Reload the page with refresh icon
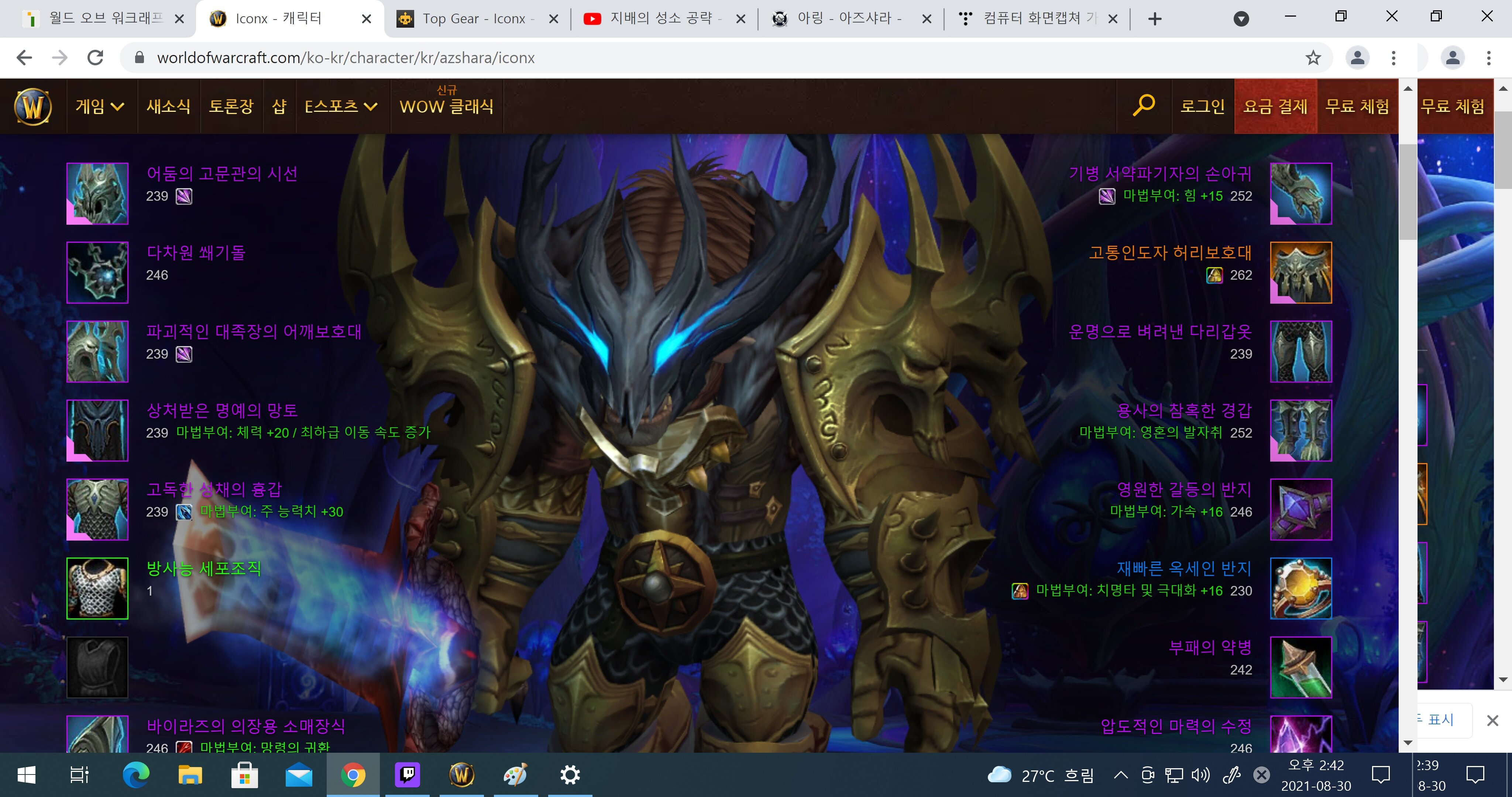1512x797 pixels. (x=95, y=58)
